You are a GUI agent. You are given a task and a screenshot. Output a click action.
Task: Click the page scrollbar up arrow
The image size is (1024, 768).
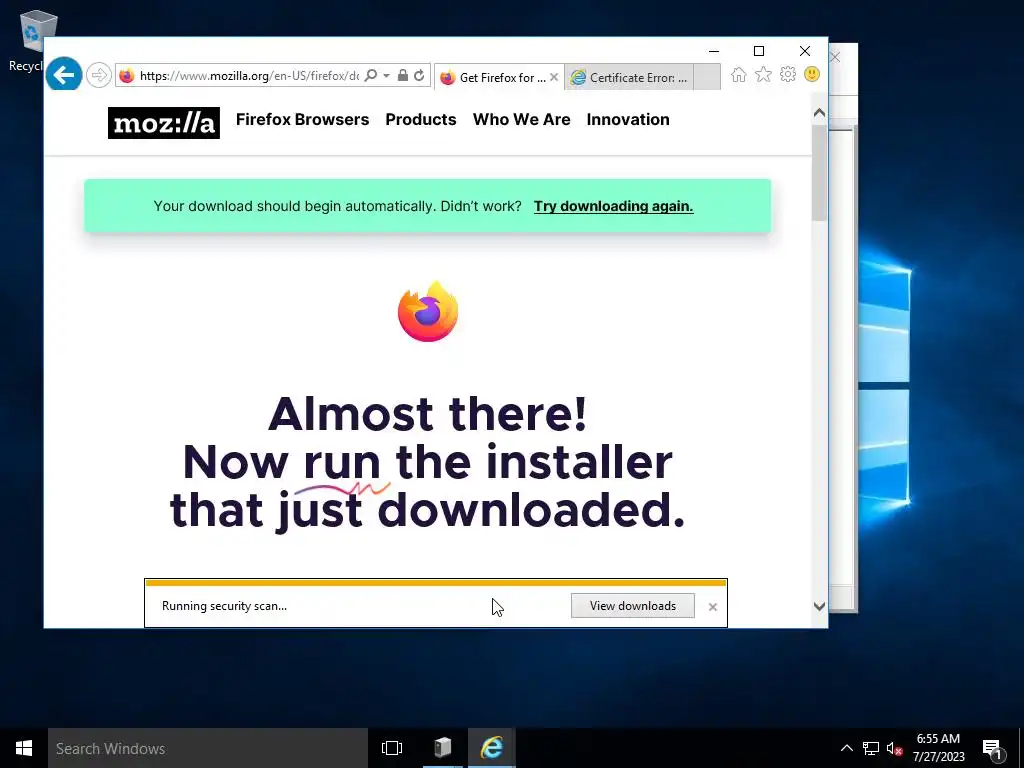(820, 113)
